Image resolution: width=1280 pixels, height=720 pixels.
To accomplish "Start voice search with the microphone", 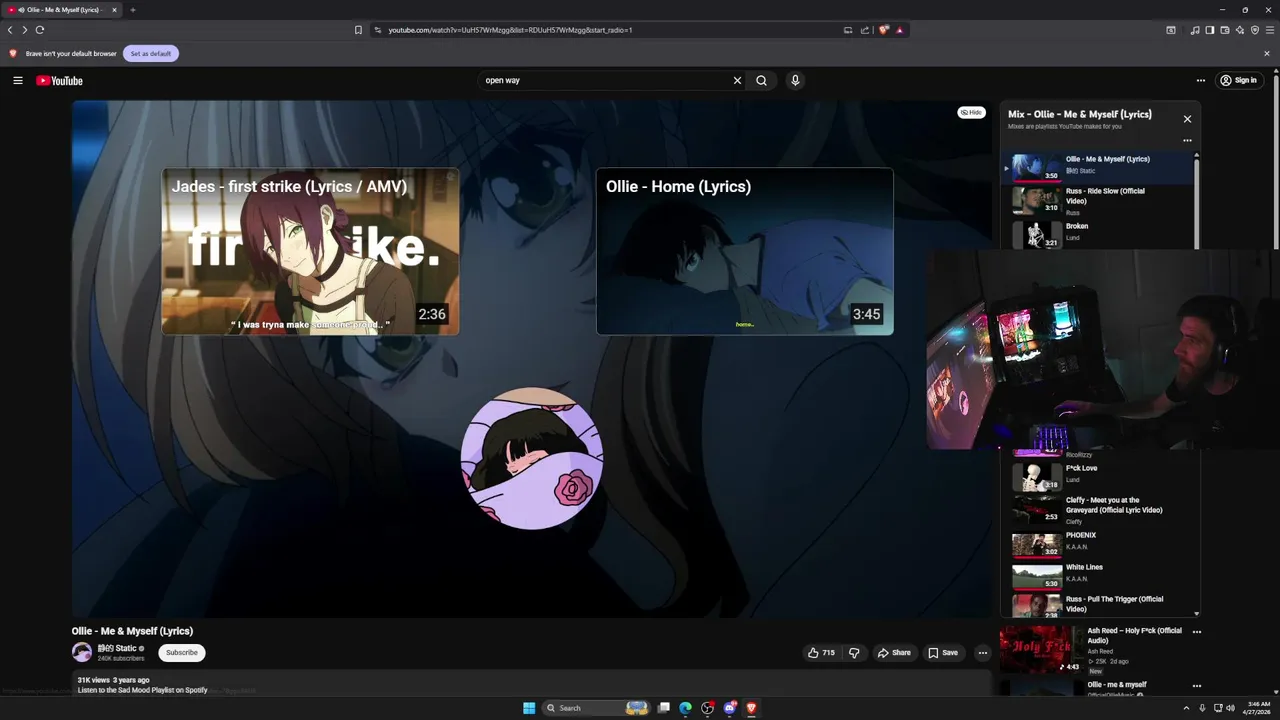I will [x=795, y=80].
